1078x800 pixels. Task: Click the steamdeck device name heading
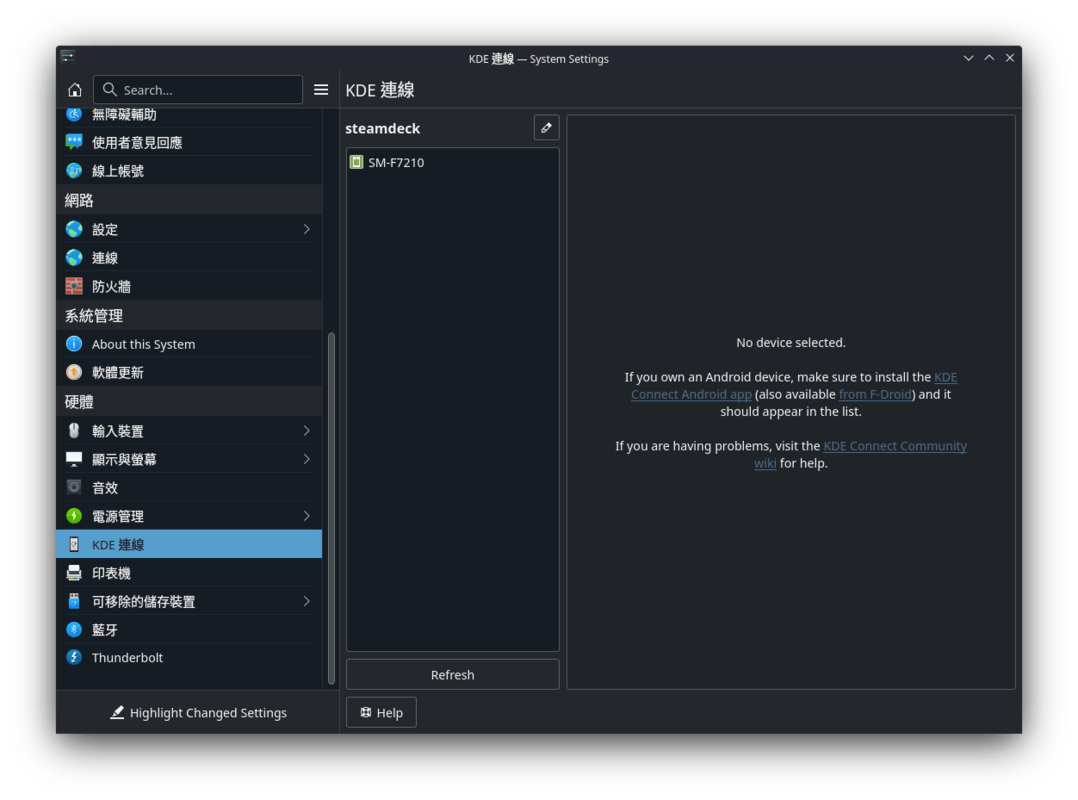382,129
